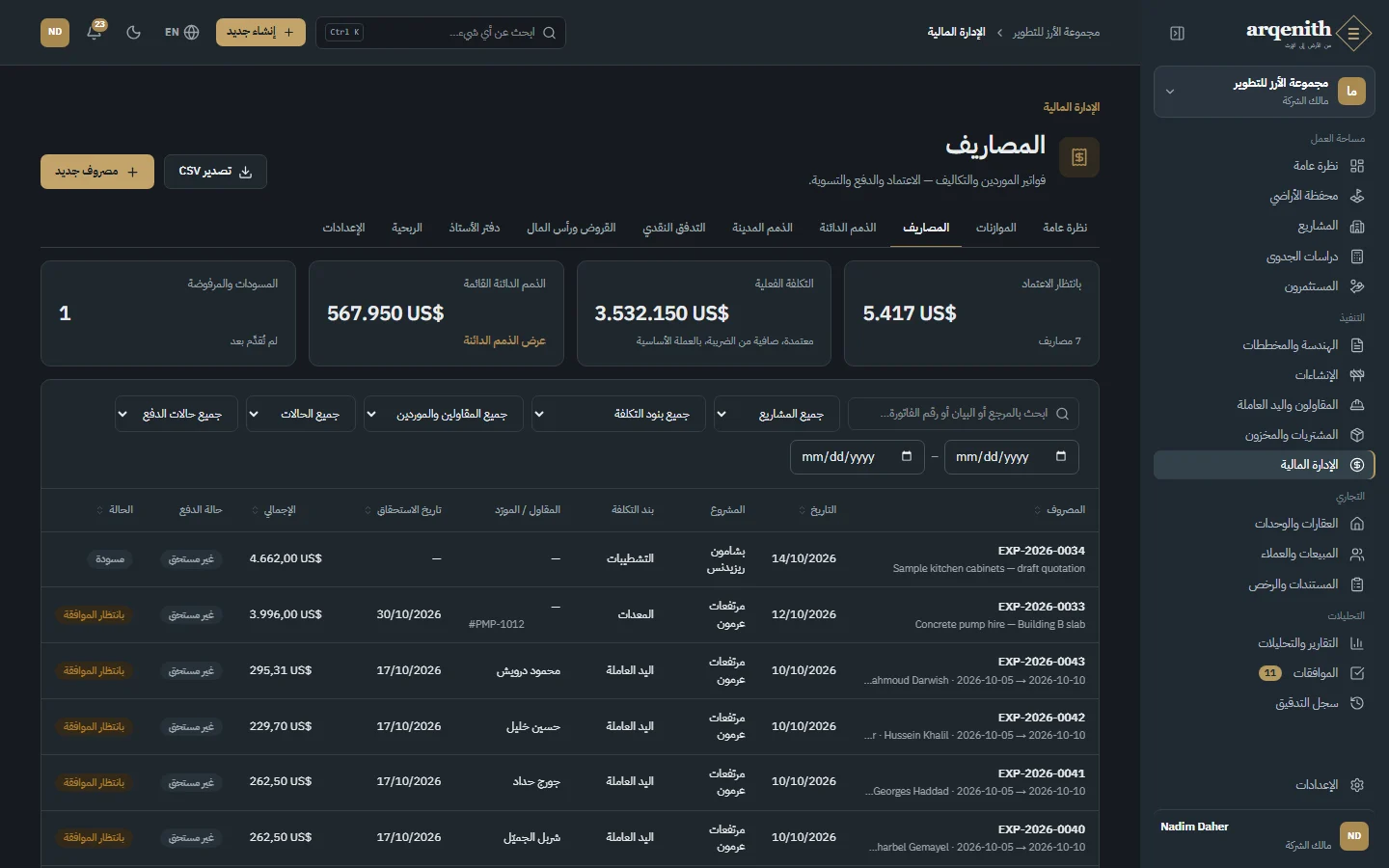
Task: Switch to الذمم المدينة tab
Action: [762, 228]
